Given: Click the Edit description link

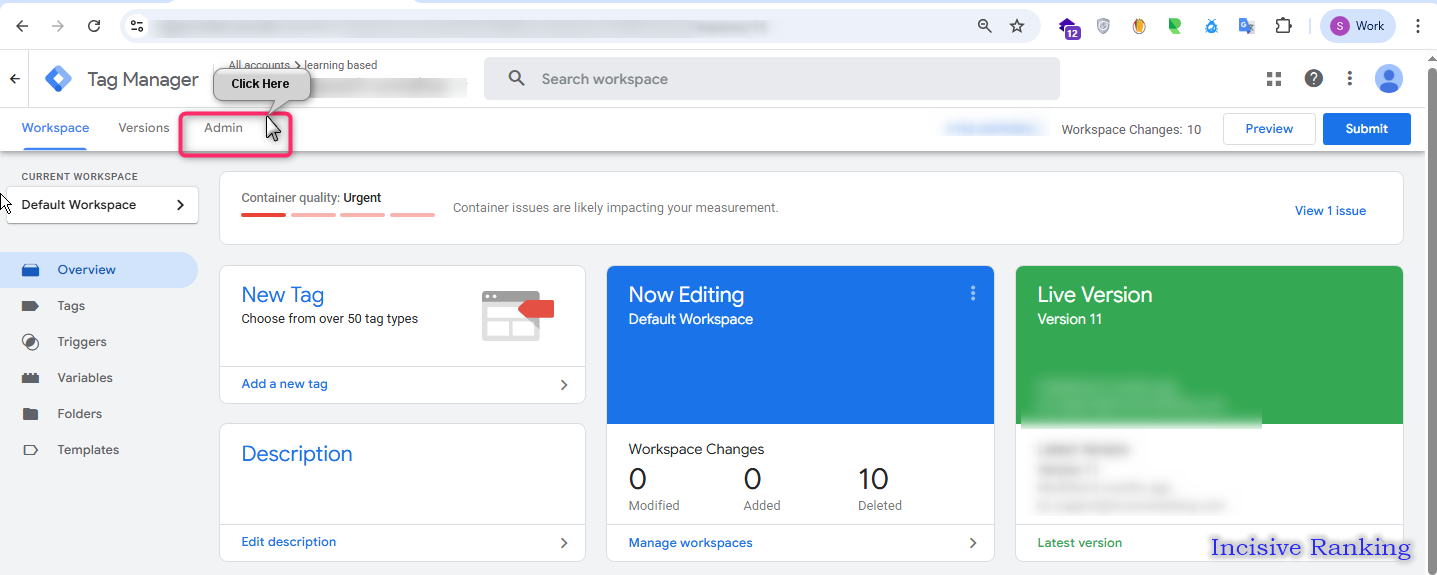Looking at the screenshot, I should [289, 542].
